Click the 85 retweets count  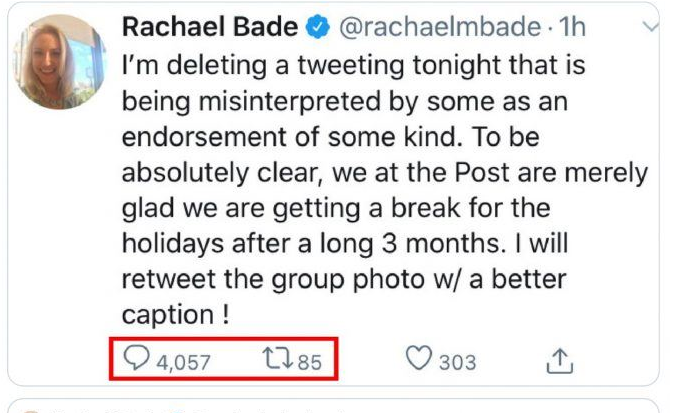pos(310,362)
